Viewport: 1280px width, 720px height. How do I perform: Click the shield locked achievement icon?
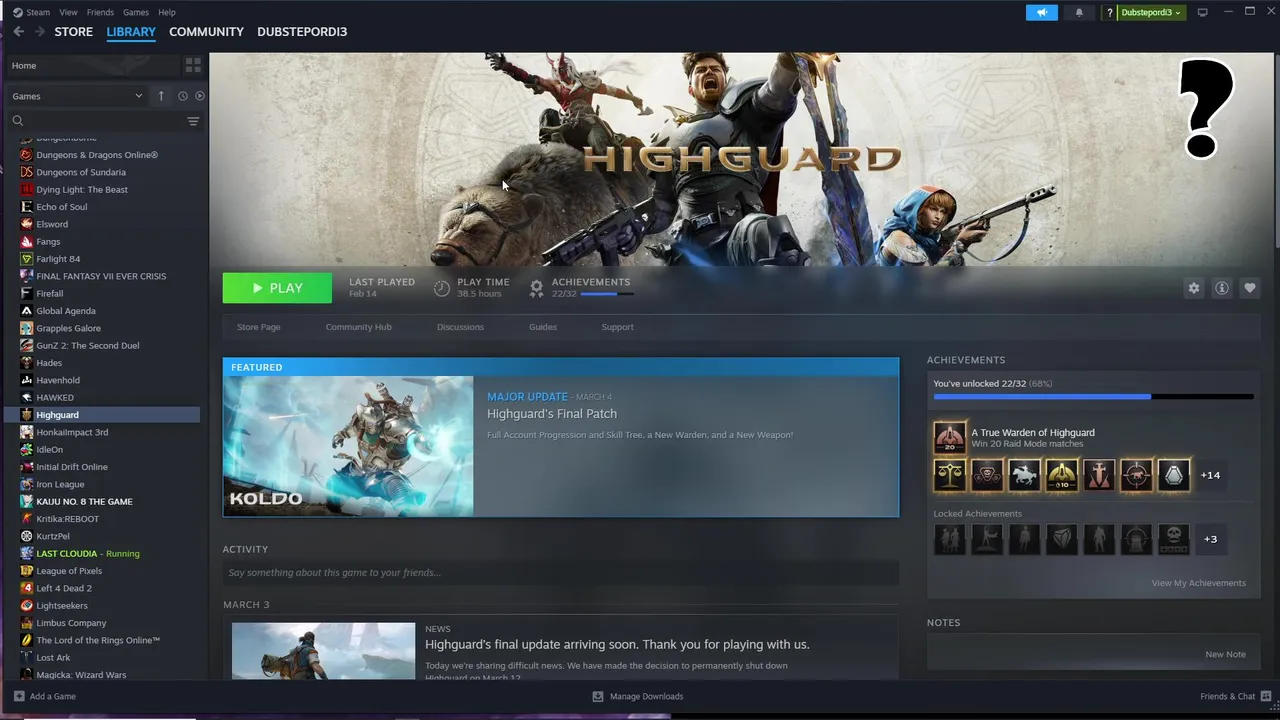pyautogui.click(x=1062, y=539)
